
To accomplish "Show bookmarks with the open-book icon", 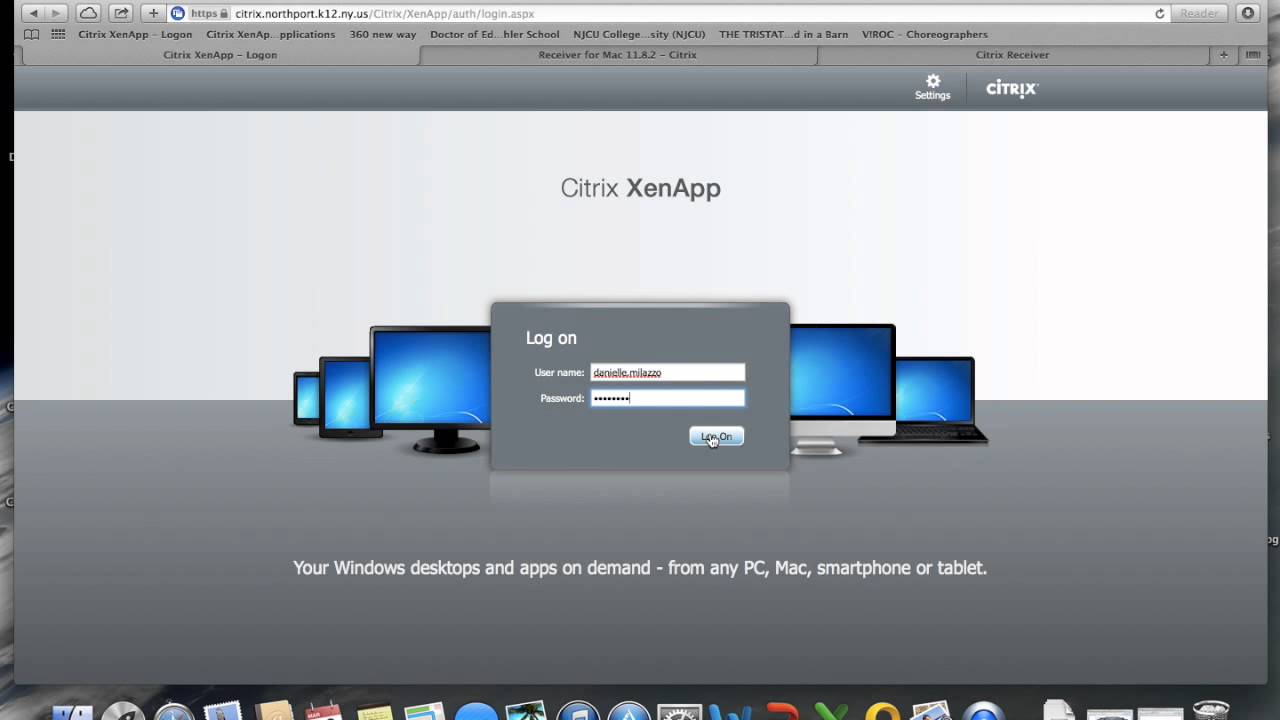I will coord(32,34).
